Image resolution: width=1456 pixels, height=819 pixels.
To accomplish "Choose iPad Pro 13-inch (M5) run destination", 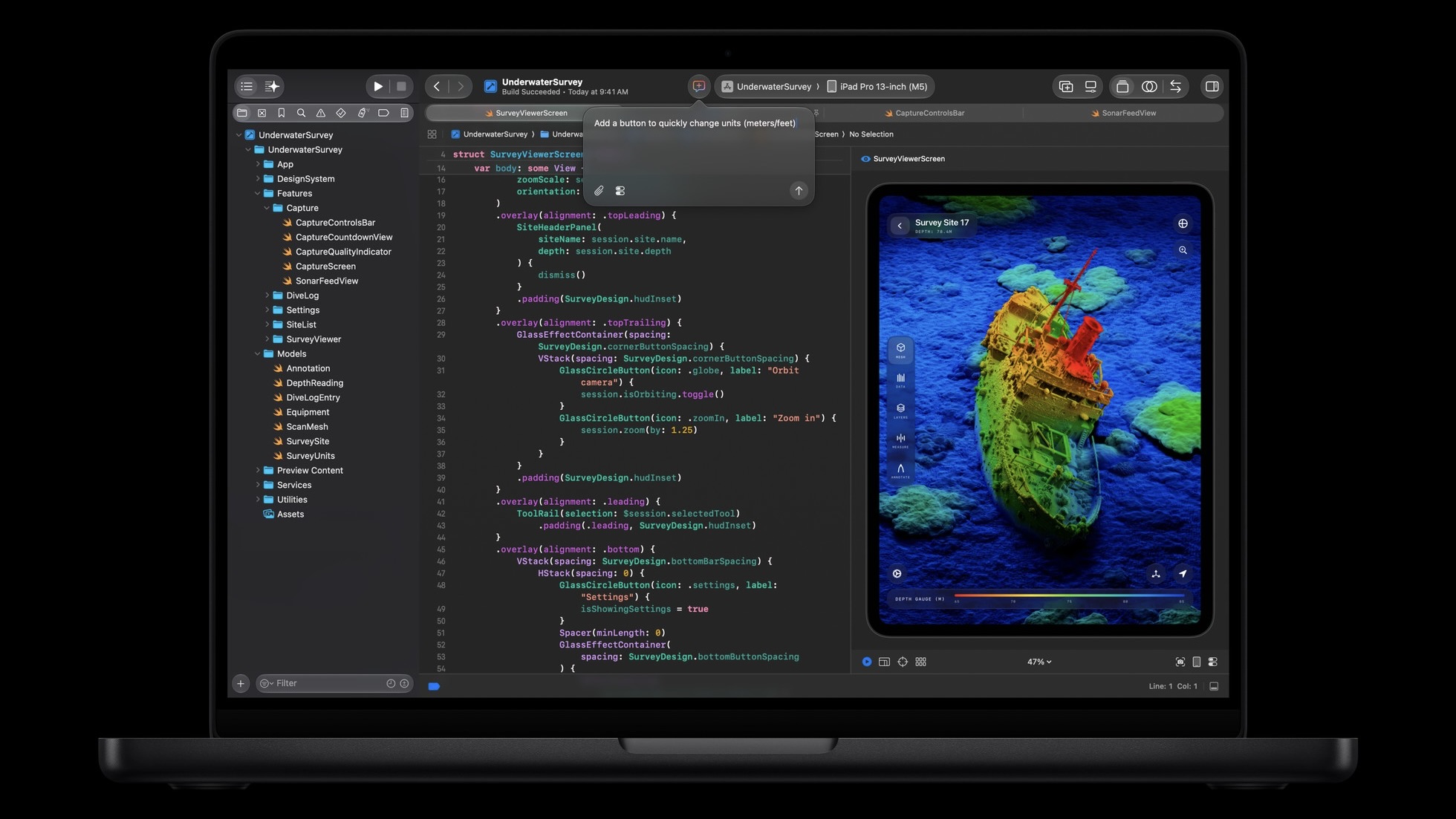I will tap(877, 86).
